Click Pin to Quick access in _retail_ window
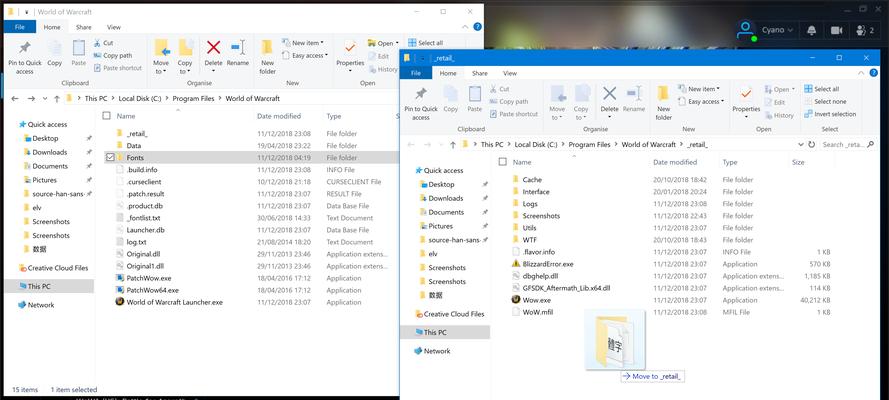 click(421, 103)
